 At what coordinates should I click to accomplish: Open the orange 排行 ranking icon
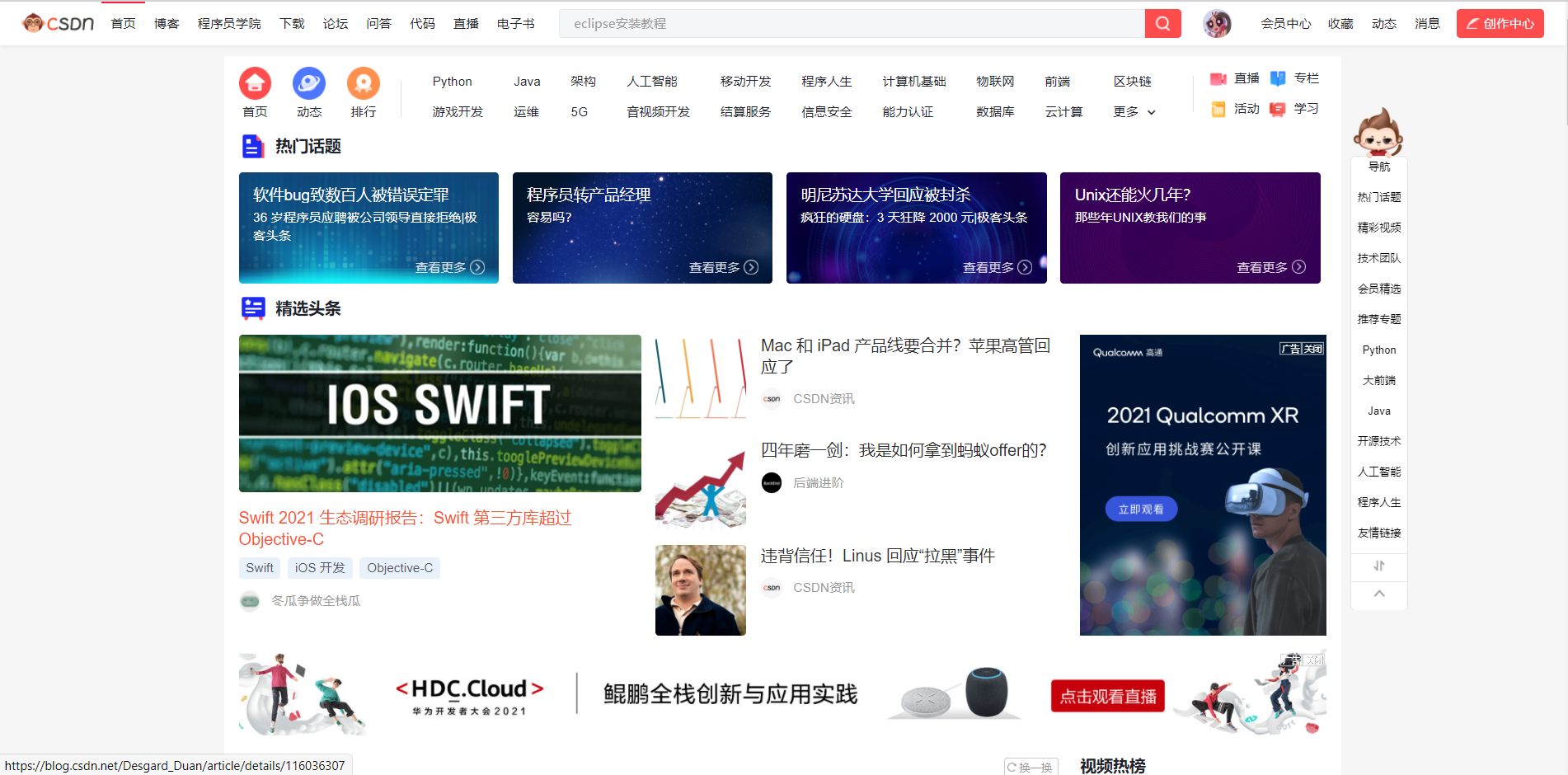[x=364, y=83]
